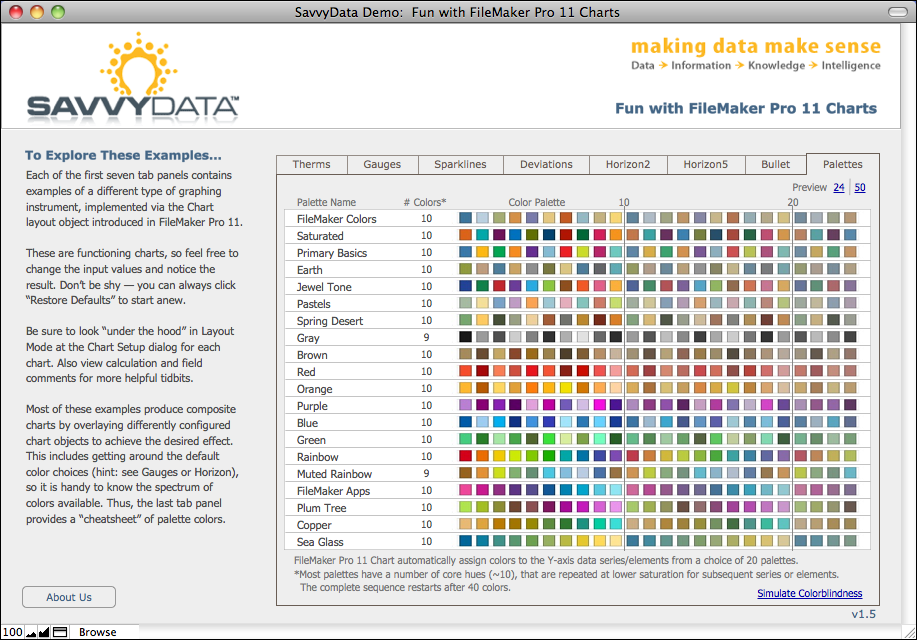Image resolution: width=917 pixels, height=640 pixels.
Task: Click the Spring Desert palette name
Action: (330, 321)
